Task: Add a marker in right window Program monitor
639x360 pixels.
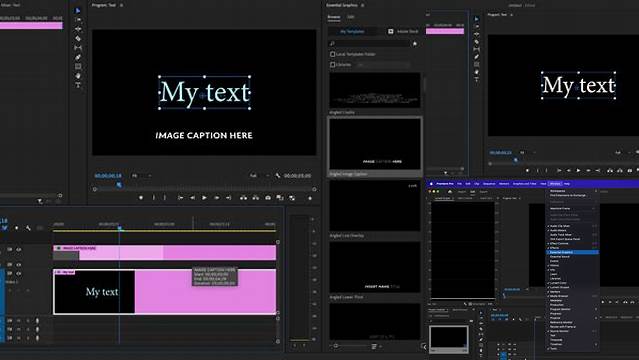Action: coord(527,170)
